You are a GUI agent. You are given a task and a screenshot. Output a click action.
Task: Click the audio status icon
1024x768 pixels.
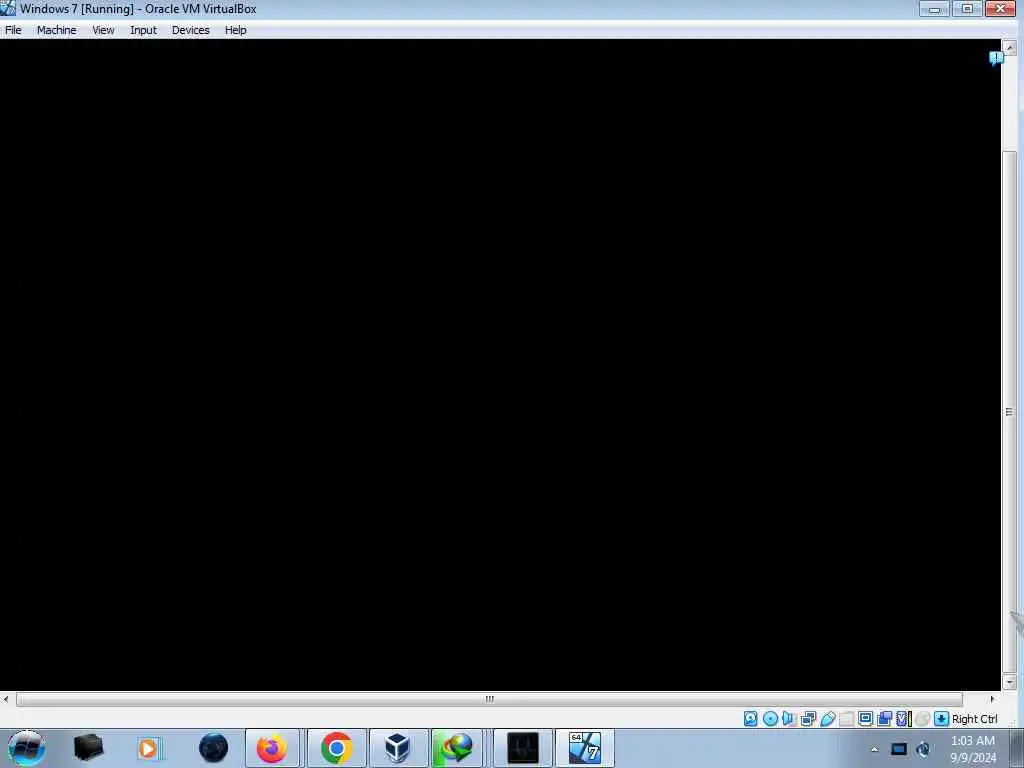pyautogui.click(x=789, y=719)
